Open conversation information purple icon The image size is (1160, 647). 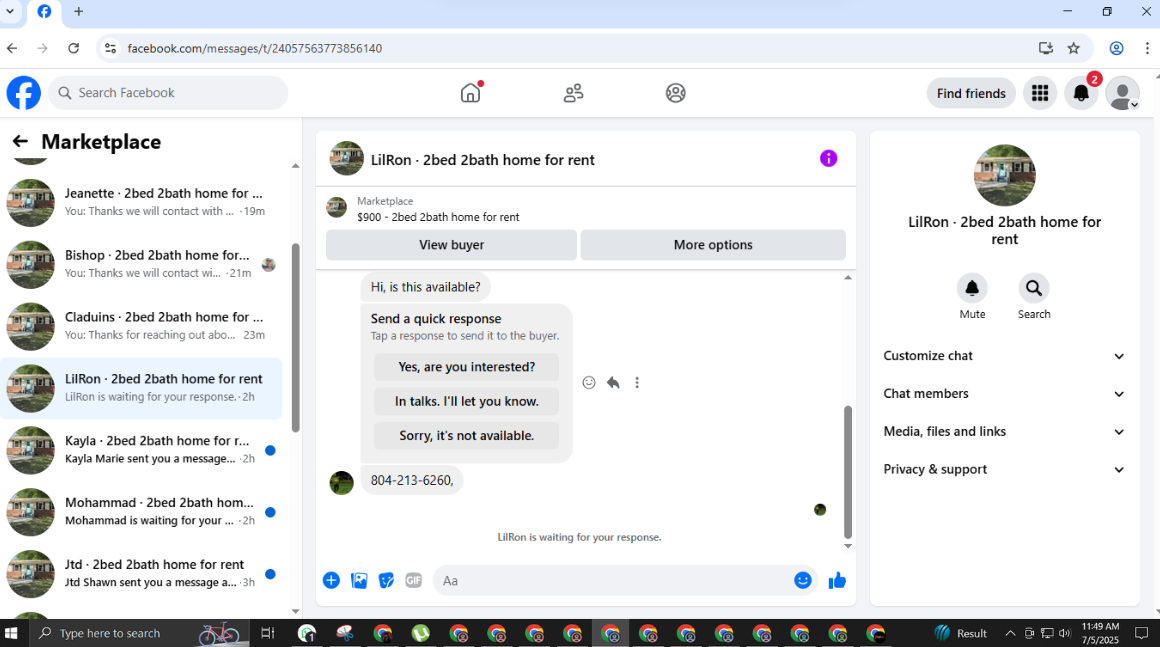coord(828,158)
